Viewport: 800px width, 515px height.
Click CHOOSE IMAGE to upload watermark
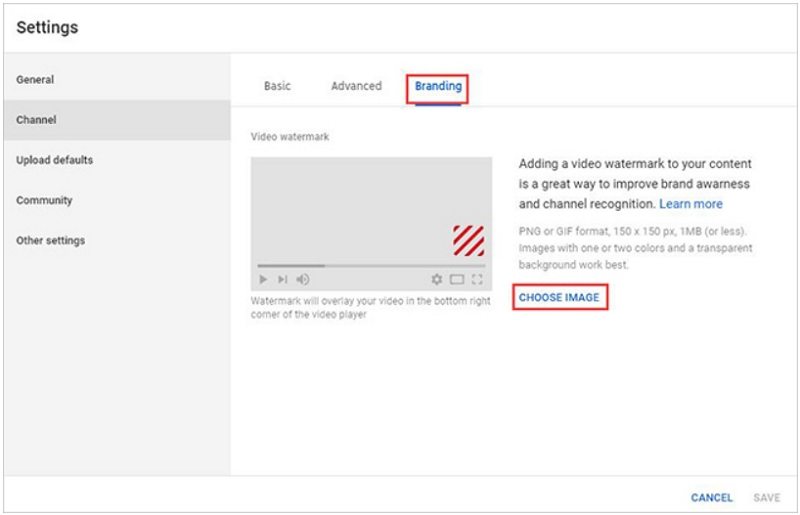tap(559, 298)
